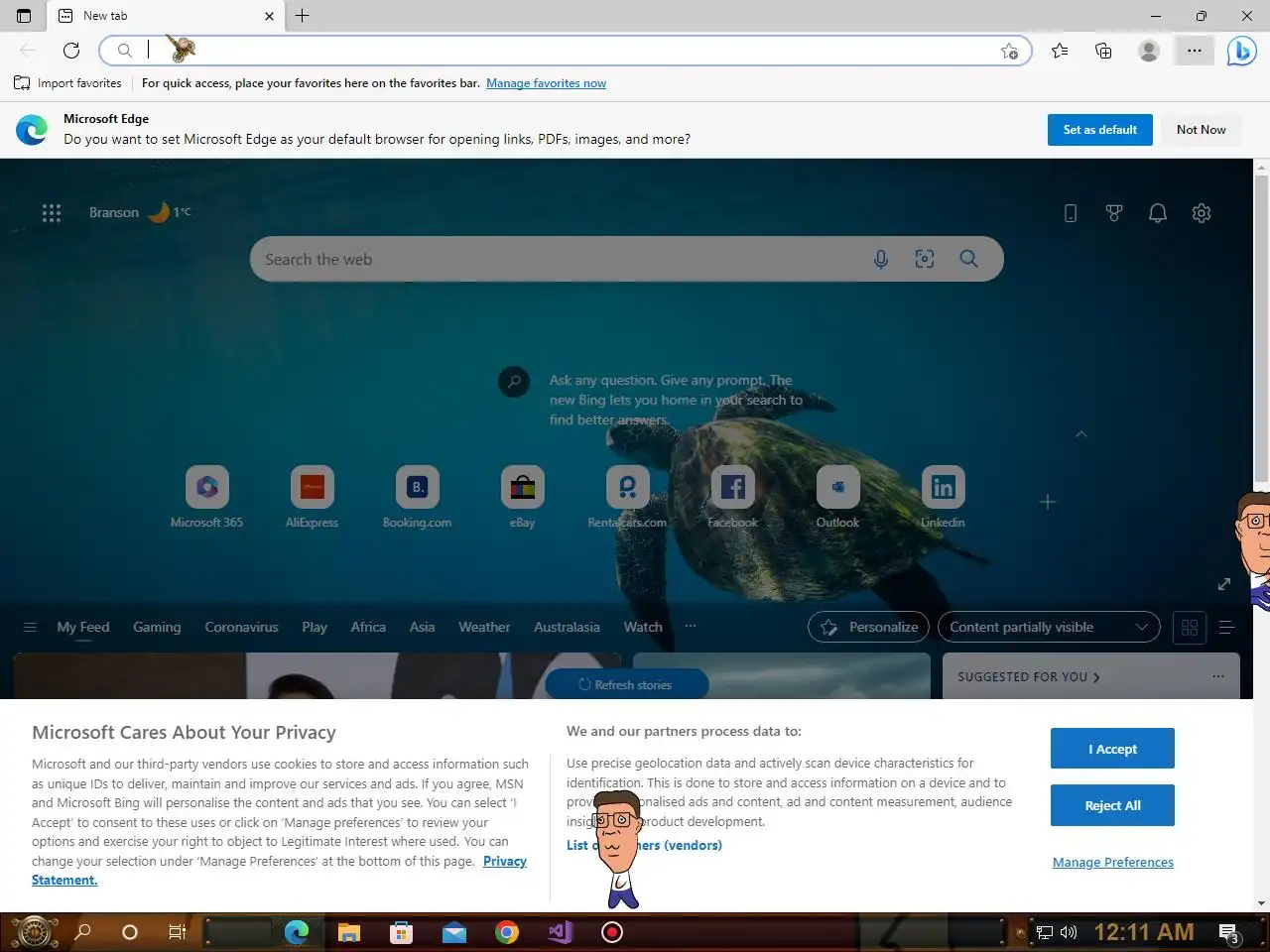Add this page to favorites star

coord(1009,51)
